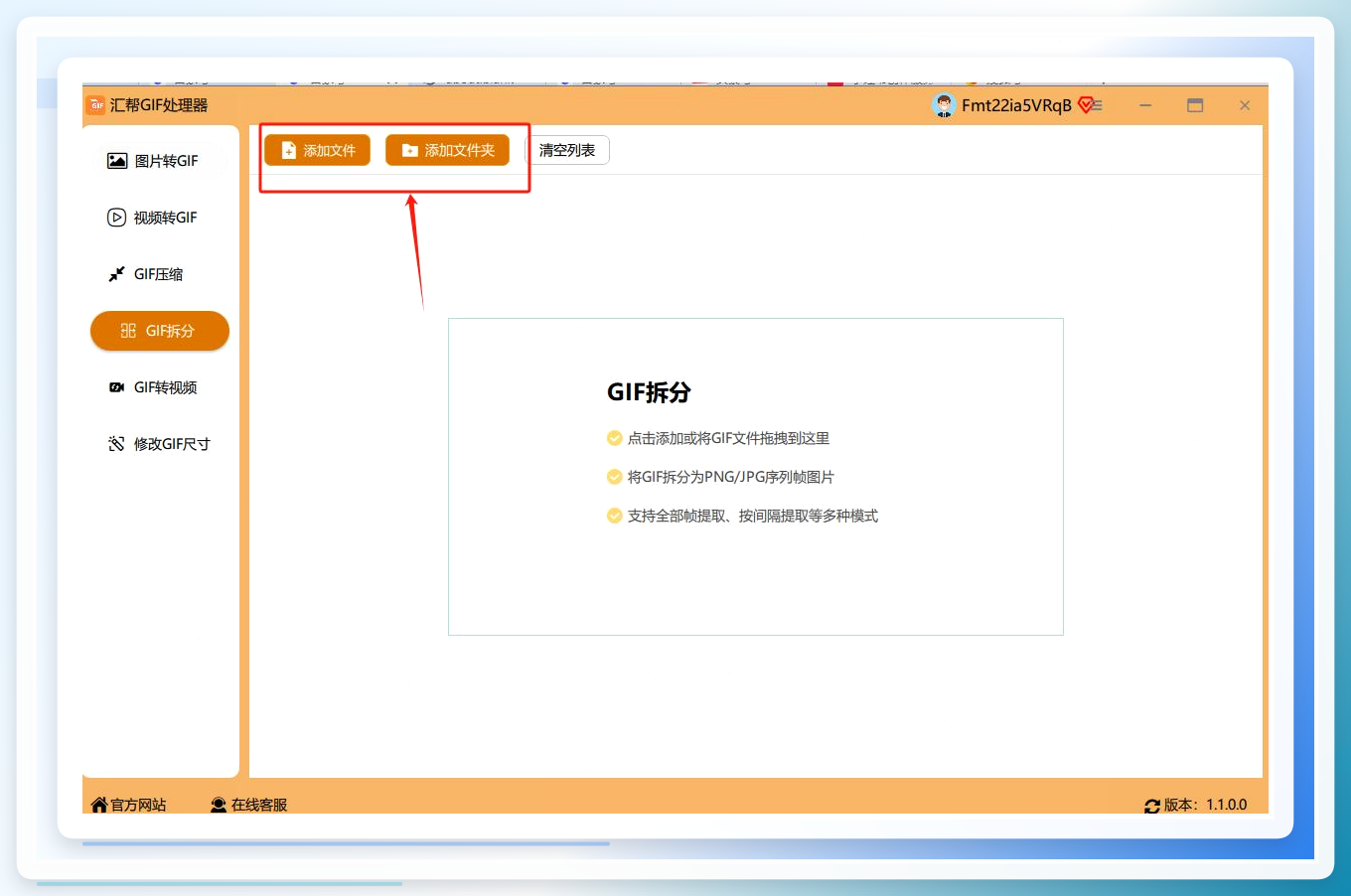Screen dimensions: 1351x896
Task: Clear the list with 清空列表
Action: coord(567,150)
